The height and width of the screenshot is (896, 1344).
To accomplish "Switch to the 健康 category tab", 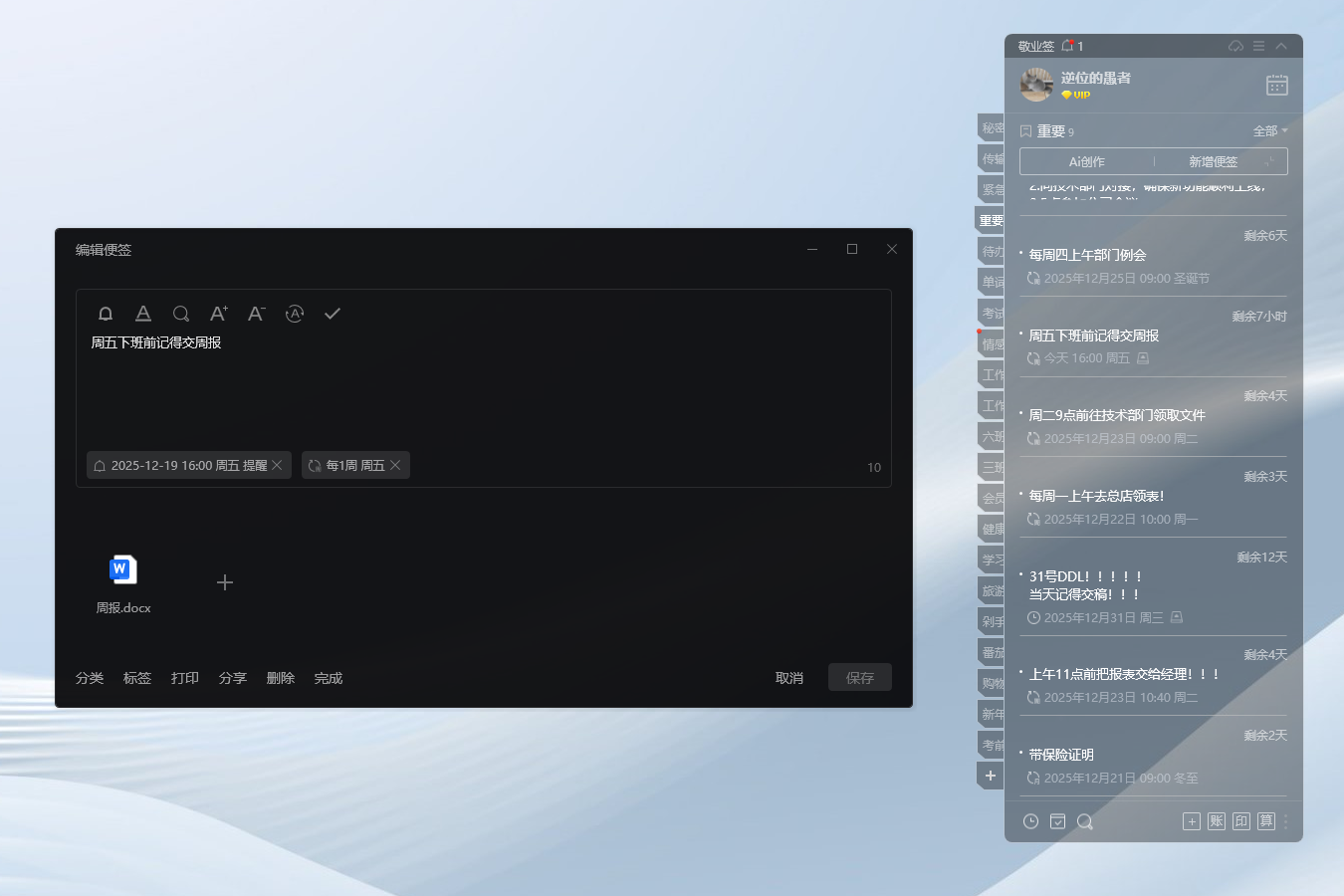I will tap(991, 529).
